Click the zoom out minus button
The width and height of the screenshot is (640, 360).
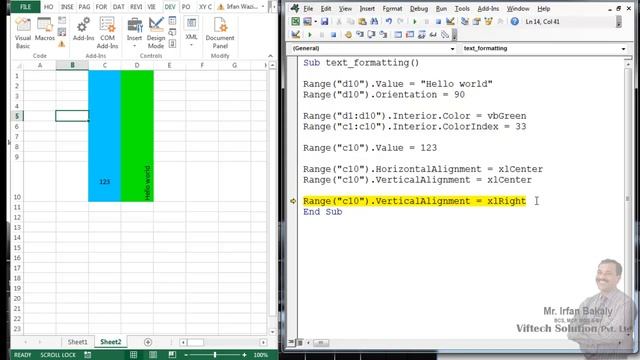pos(186,355)
